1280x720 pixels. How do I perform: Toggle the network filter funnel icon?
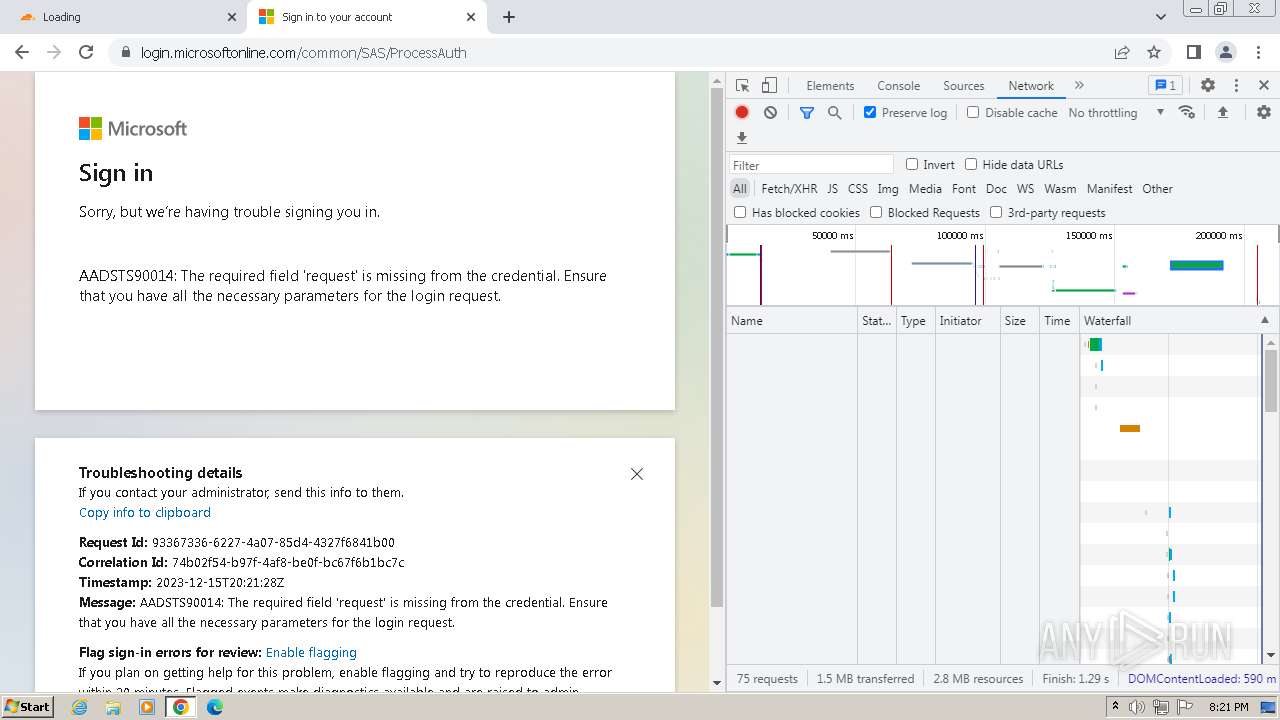coord(807,113)
